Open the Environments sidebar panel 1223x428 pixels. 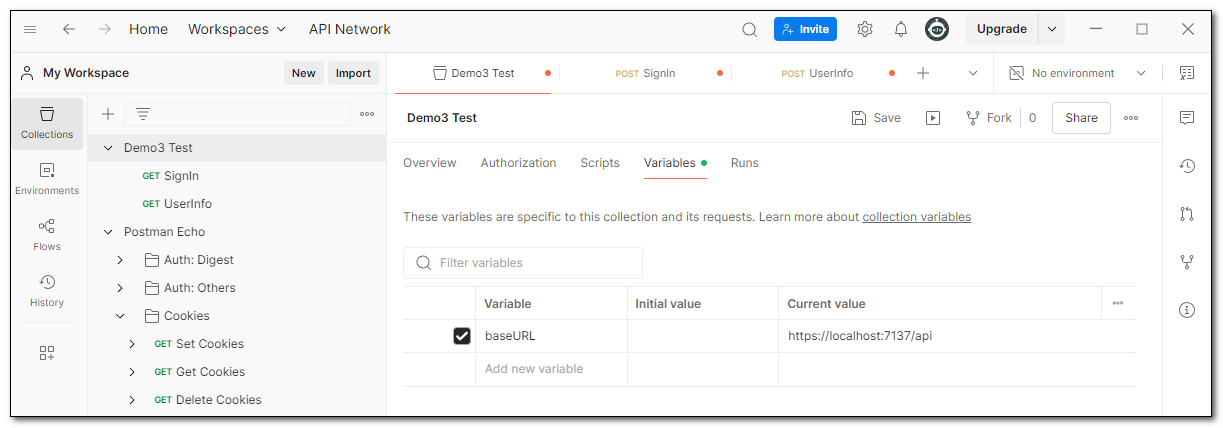point(47,180)
